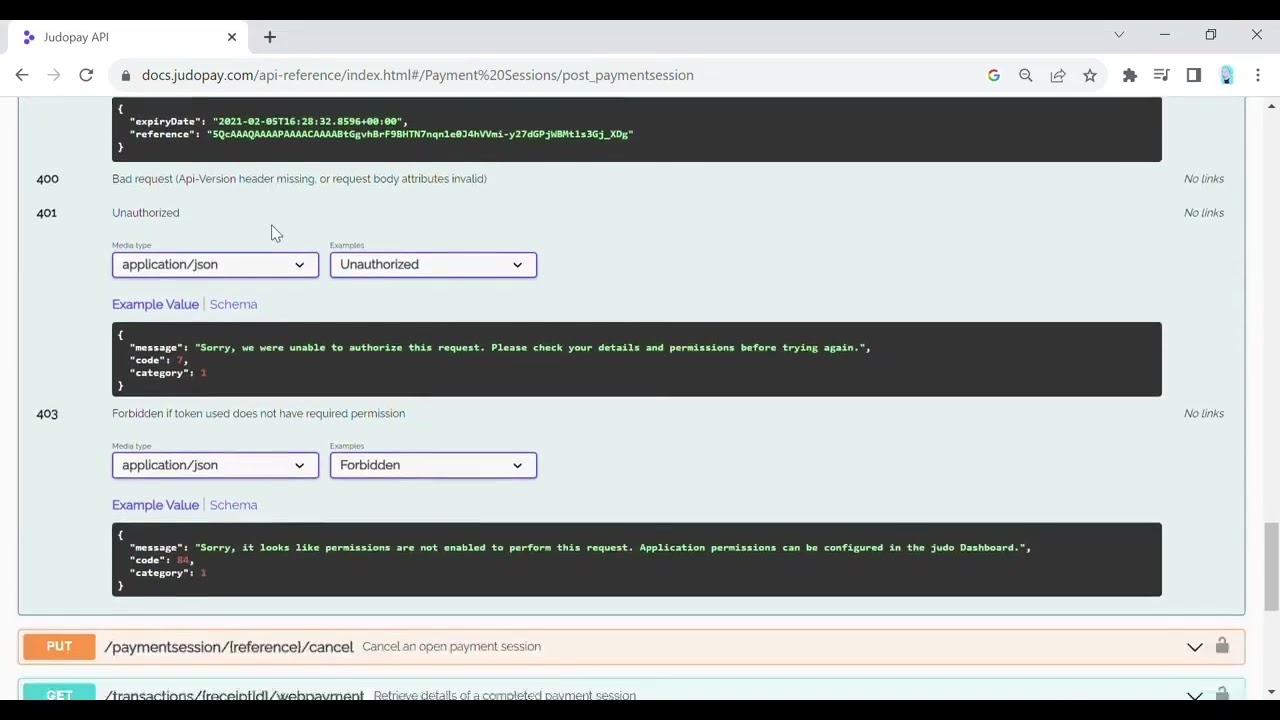Toggle the browser side panel
Viewport: 1280px width, 720px height.
coord(1193,75)
